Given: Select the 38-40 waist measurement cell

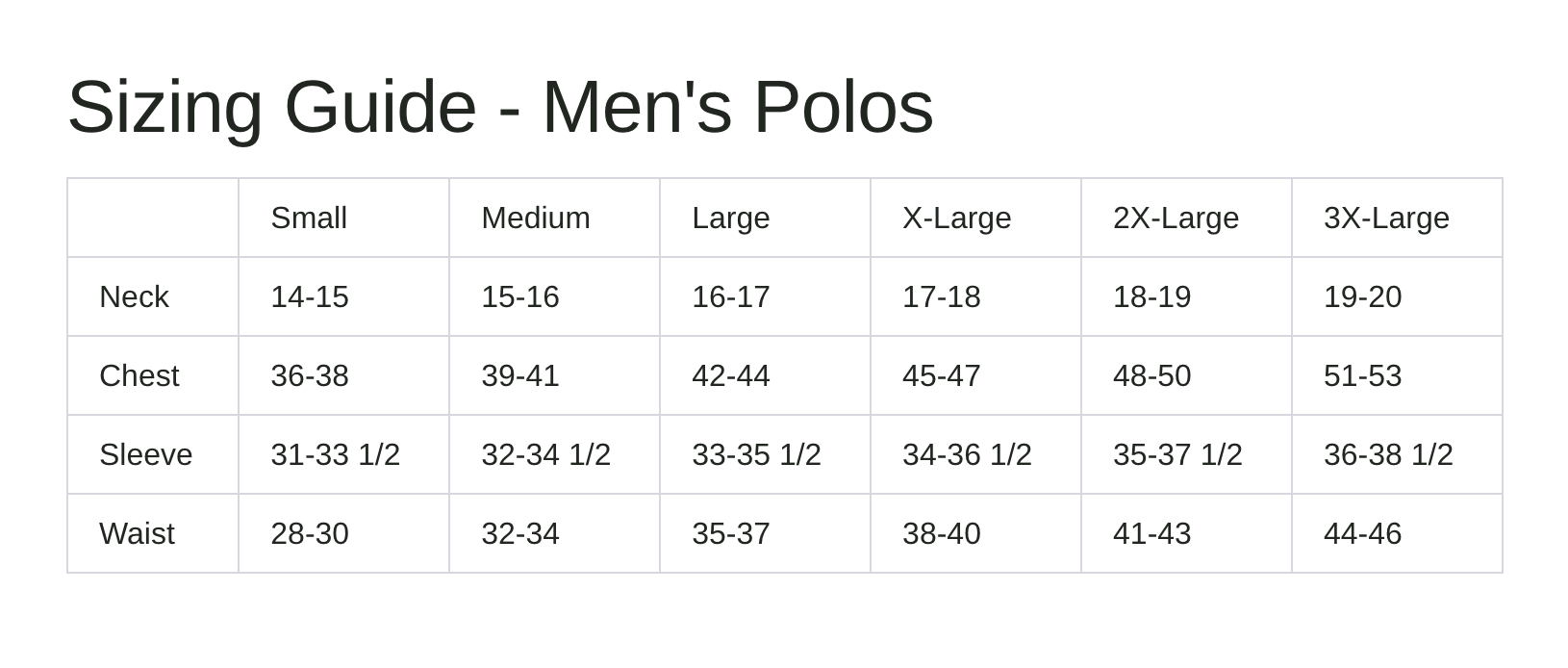Looking at the screenshot, I should (x=942, y=534).
